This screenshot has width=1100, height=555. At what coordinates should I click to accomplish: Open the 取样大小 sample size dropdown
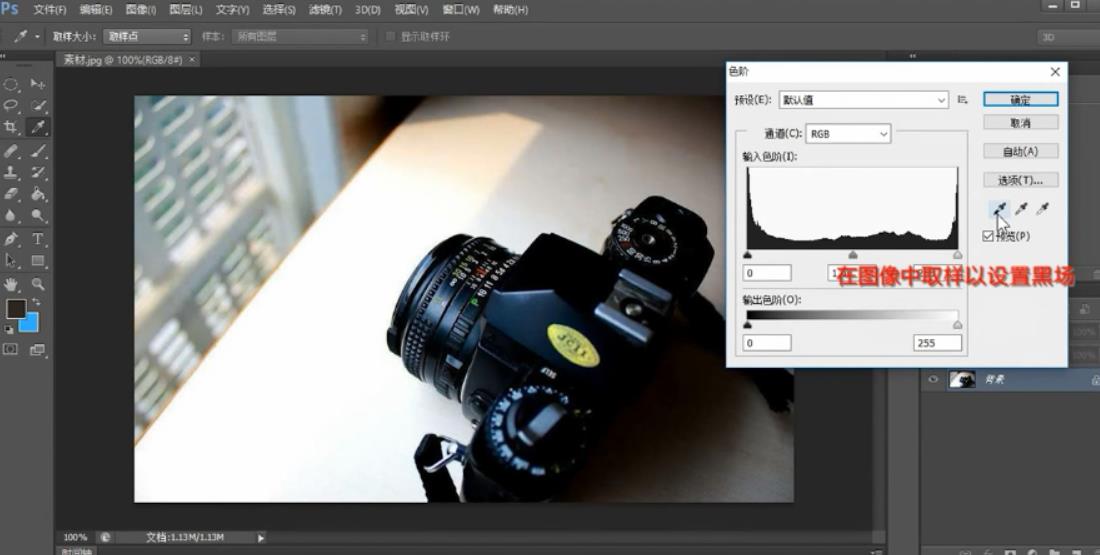pos(147,36)
